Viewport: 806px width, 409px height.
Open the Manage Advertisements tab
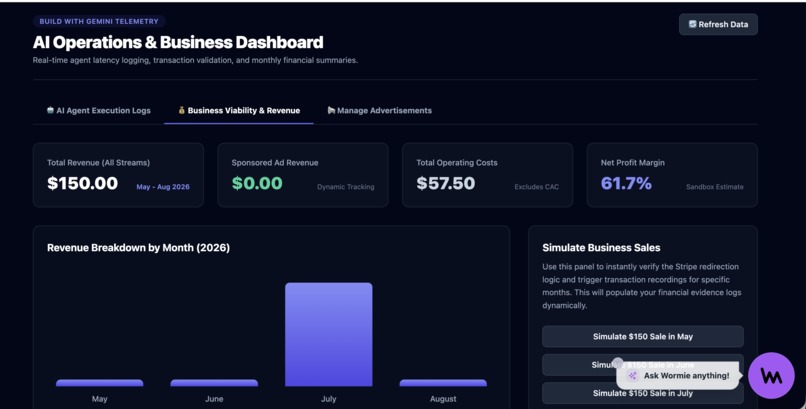click(x=380, y=110)
